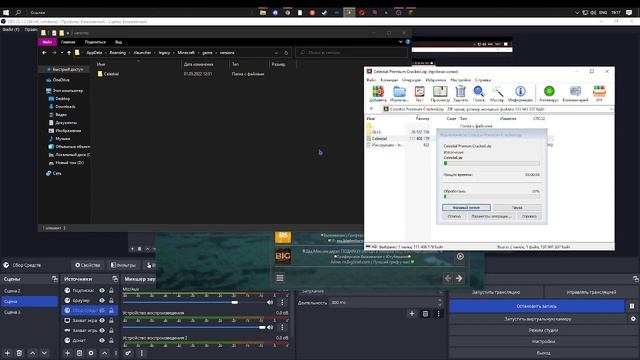Remove selected scene with trash icon

(x=19, y=353)
